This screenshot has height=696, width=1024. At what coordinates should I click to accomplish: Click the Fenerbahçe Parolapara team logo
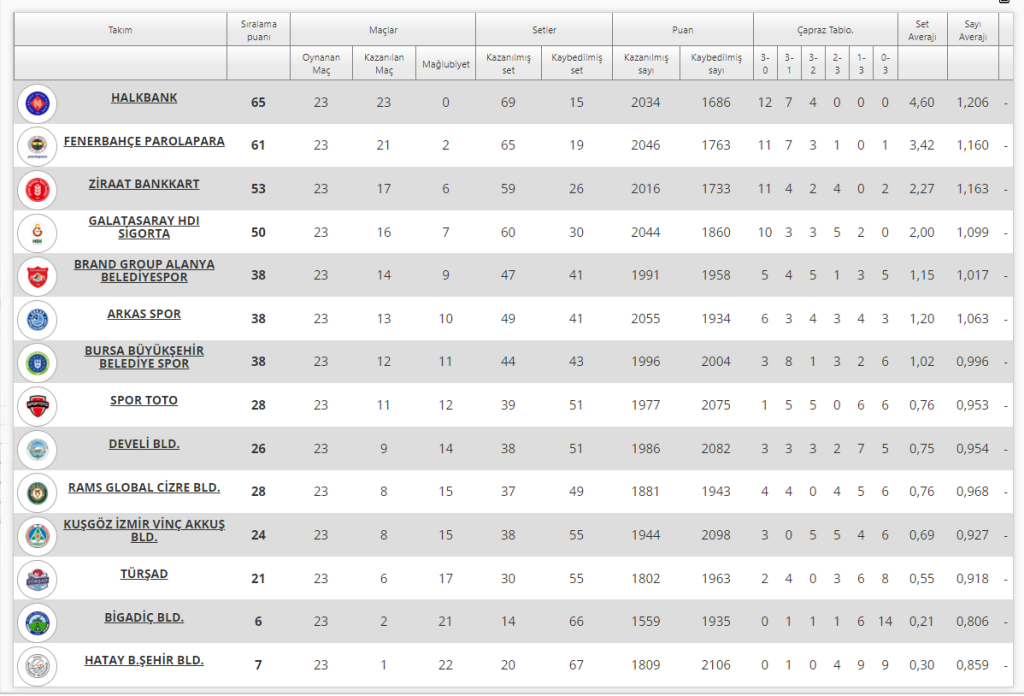[37, 146]
